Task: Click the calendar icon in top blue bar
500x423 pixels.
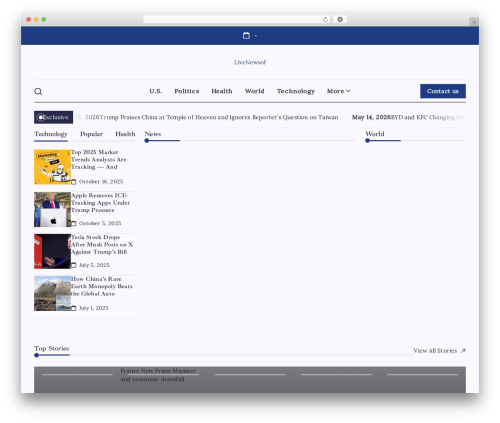Action: coord(246,35)
